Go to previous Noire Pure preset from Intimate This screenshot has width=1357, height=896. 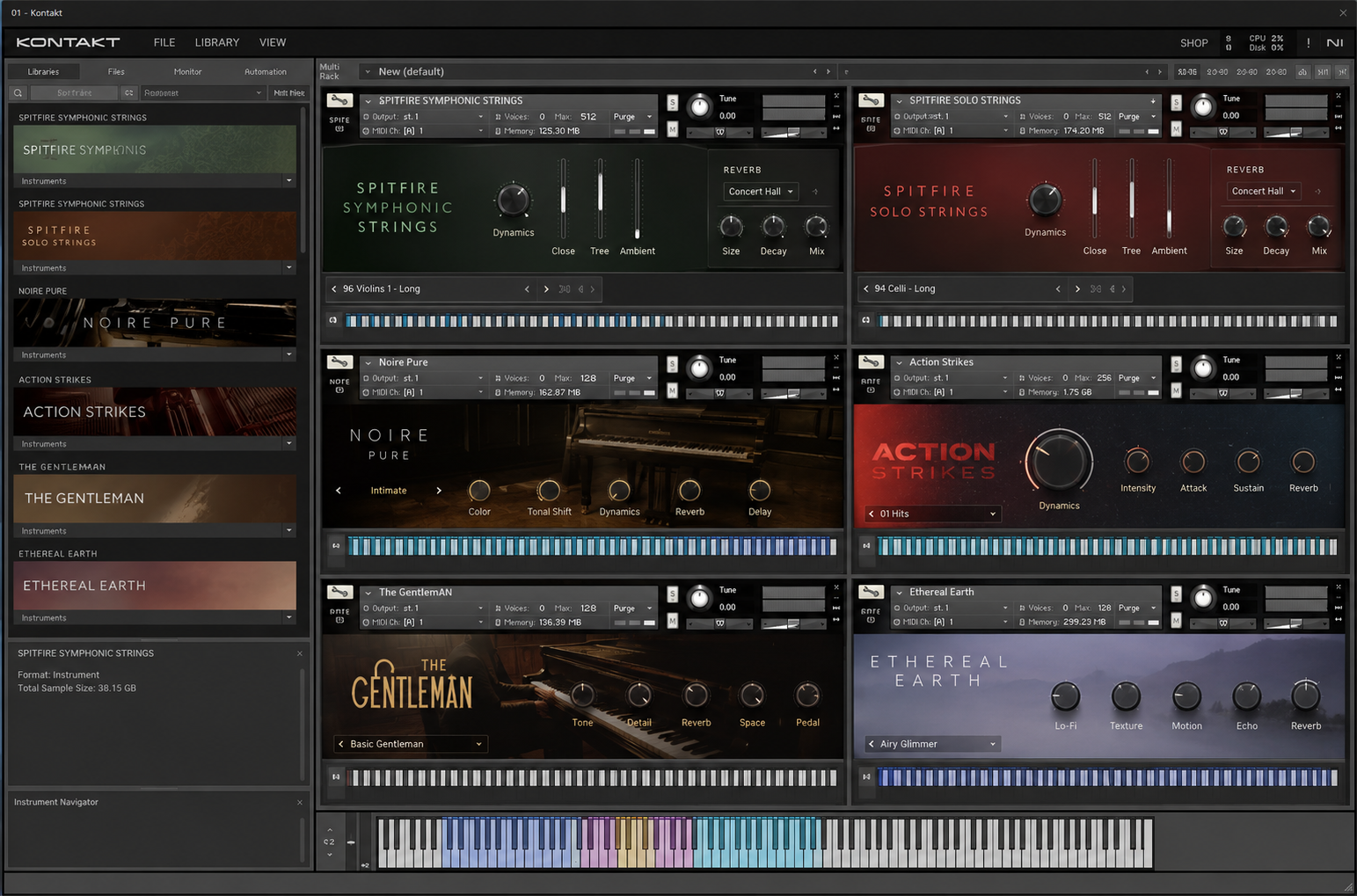(339, 491)
